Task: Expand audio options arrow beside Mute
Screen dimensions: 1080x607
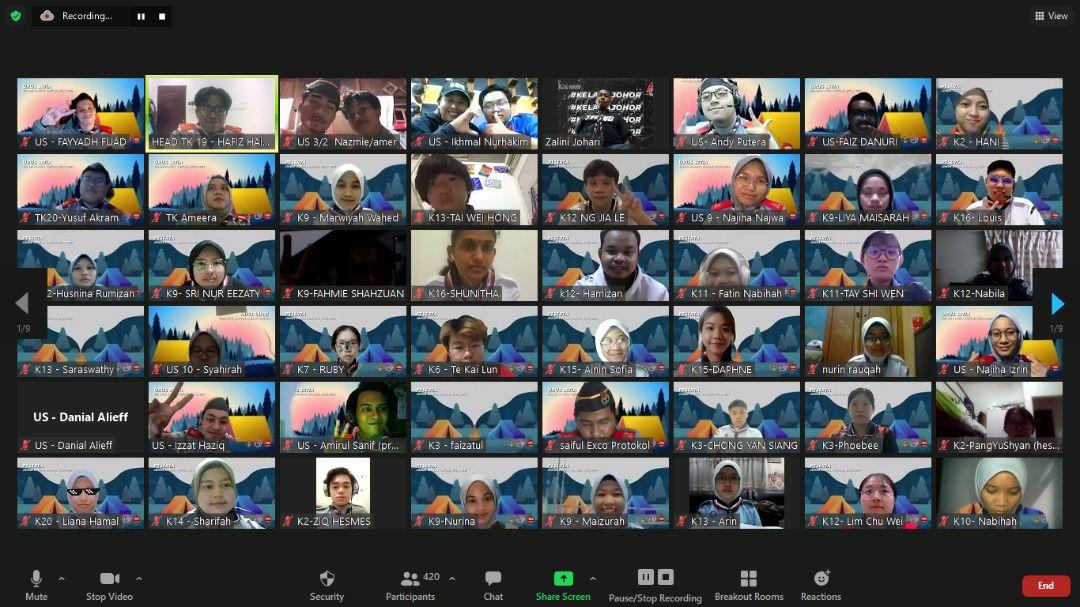Action: (x=62, y=578)
